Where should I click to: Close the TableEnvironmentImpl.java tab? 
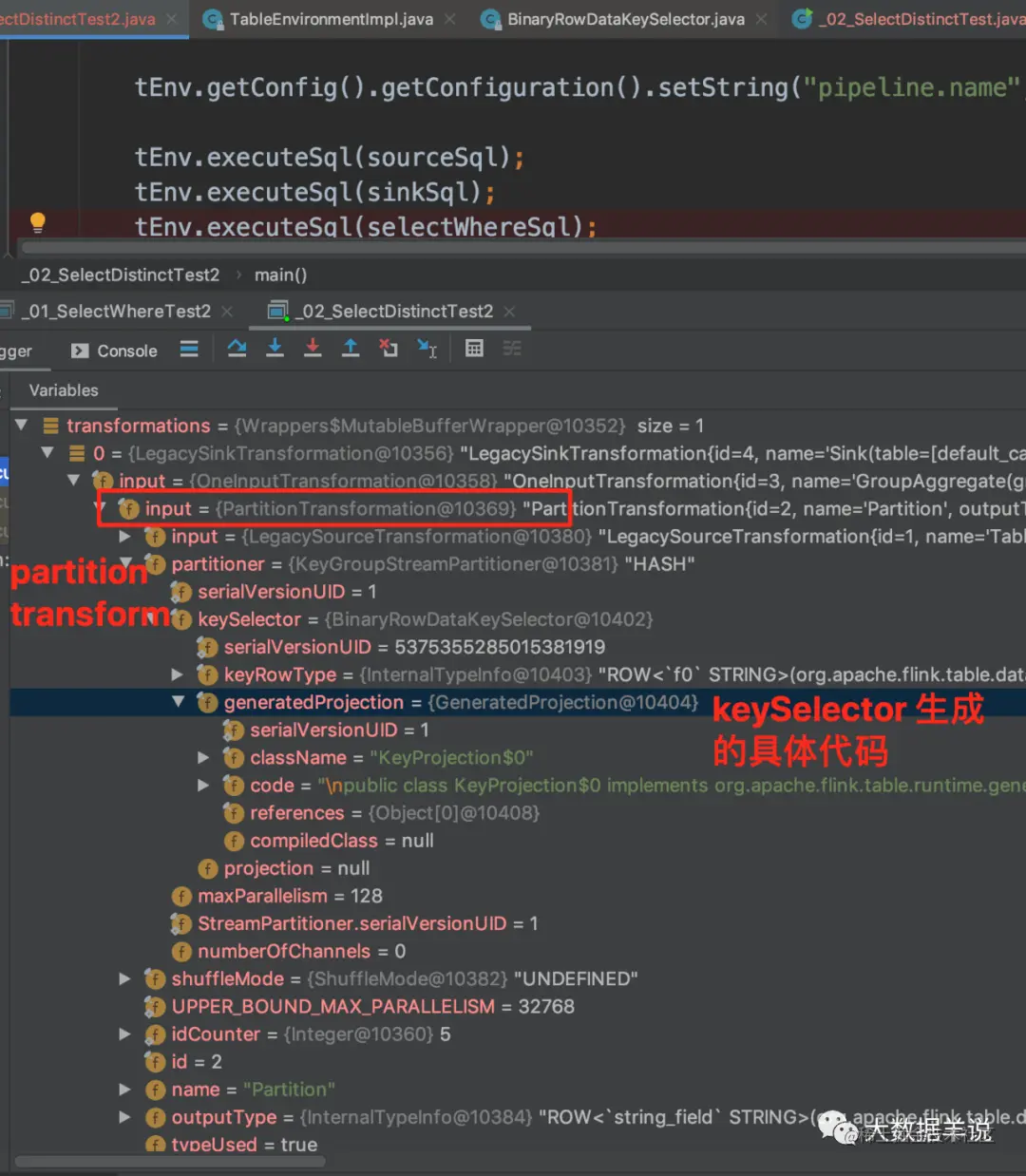[x=450, y=19]
